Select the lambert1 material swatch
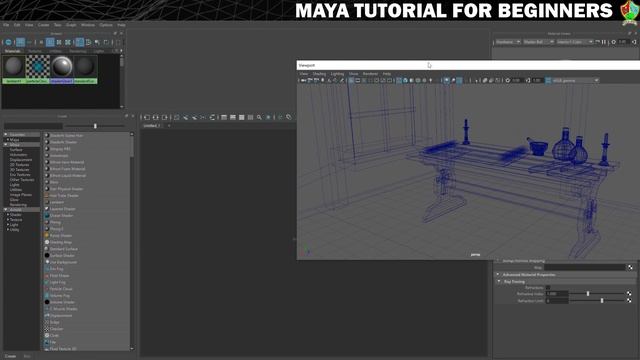This screenshot has height=360, width=640. 14,69
